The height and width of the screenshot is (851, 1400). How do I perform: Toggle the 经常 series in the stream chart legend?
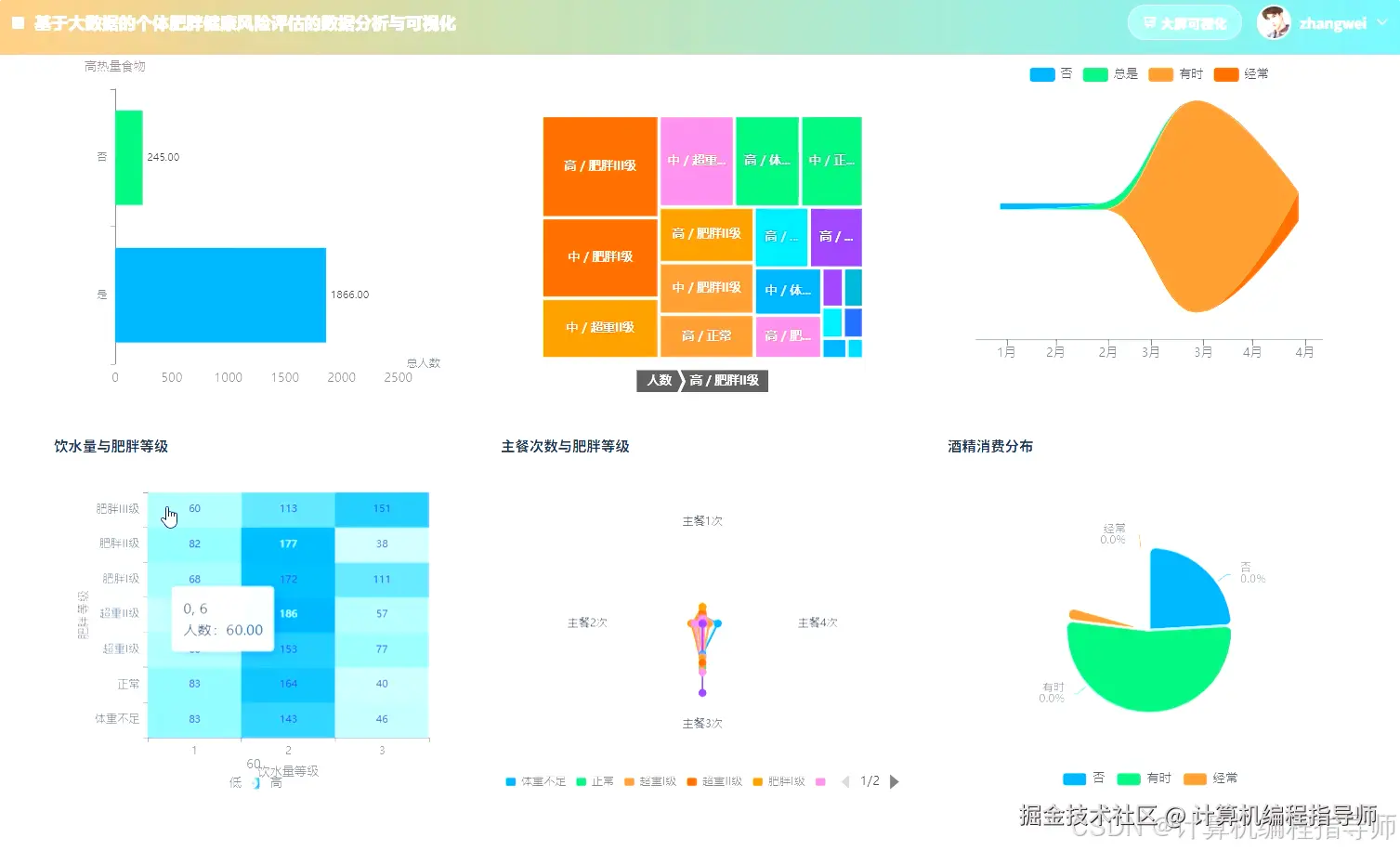coord(1241,74)
